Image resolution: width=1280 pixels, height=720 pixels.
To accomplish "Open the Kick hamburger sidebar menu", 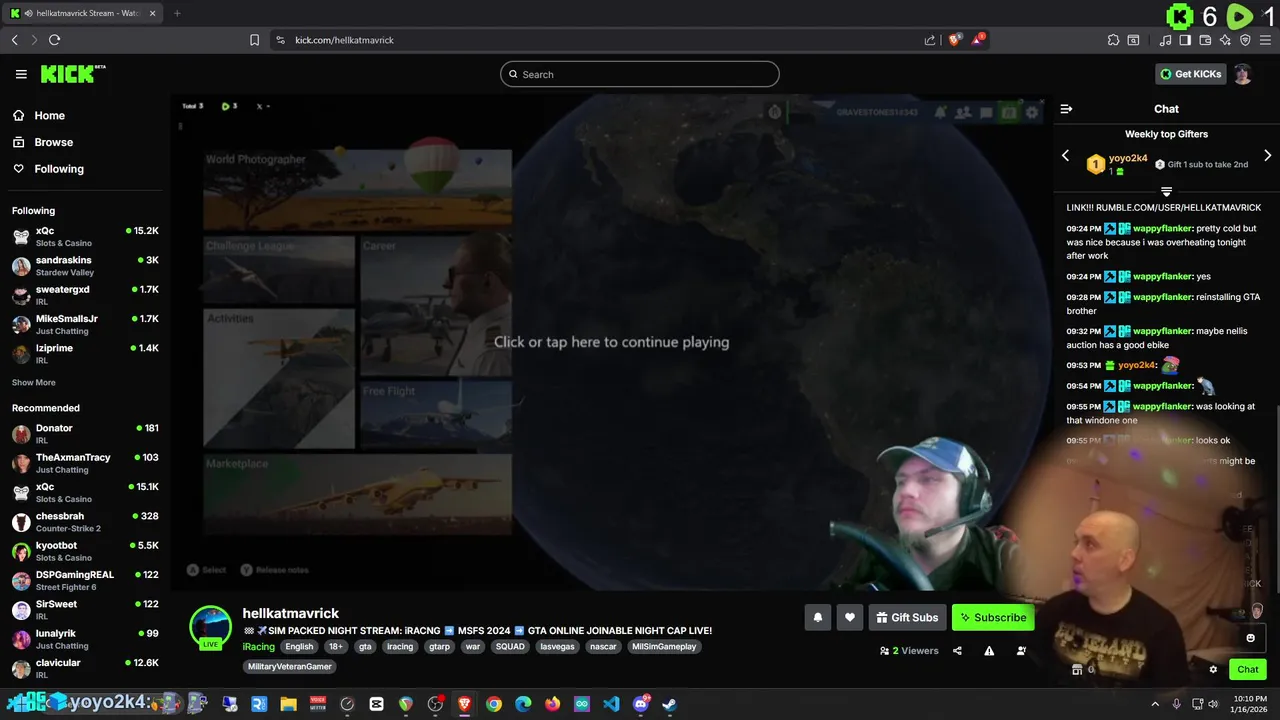I will 21,74.
